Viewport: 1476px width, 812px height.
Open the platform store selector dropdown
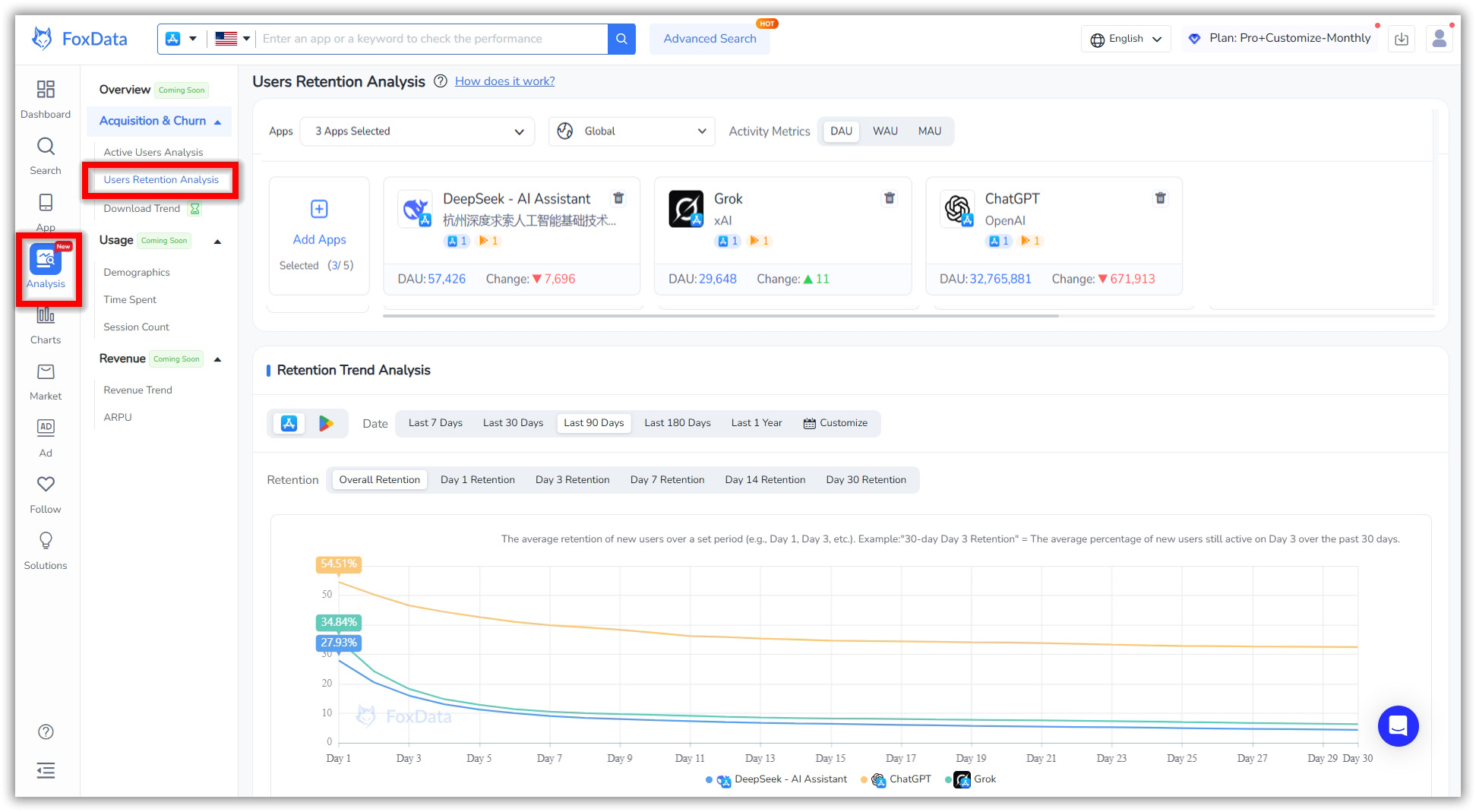pos(182,39)
